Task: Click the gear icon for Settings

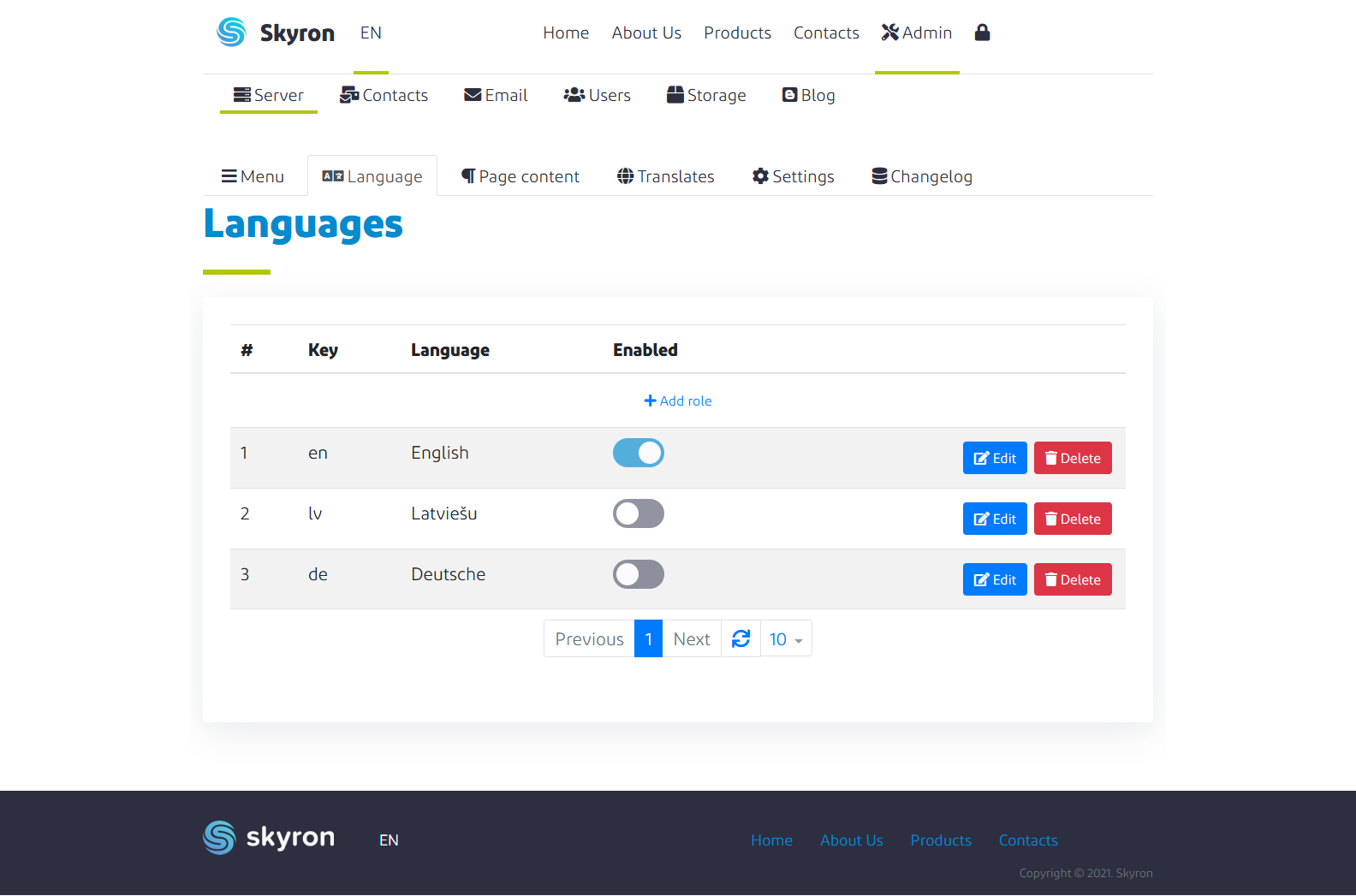Action: click(x=760, y=176)
